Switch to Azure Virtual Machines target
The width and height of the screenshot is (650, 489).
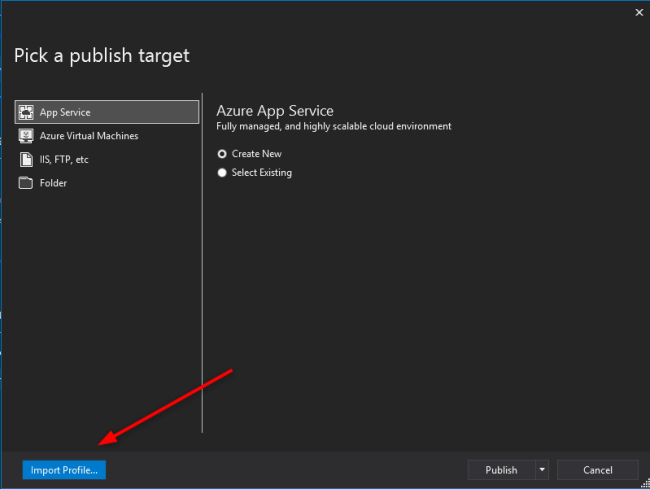[x=89, y=136]
